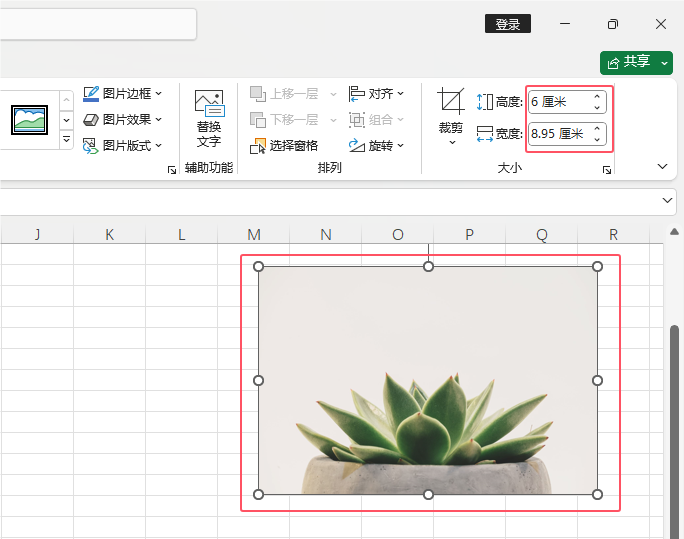The width and height of the screenshot is (684, 539).
Task: Click 下移一层 send backward button
Action: coord(284,119)
